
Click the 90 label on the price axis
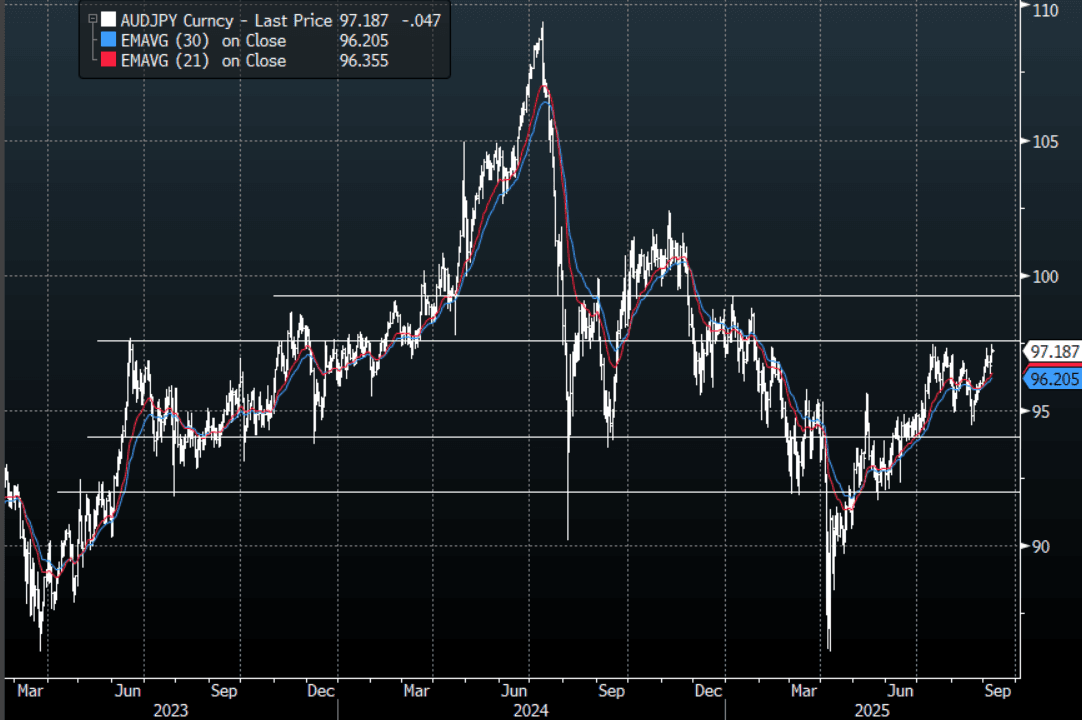click(x=1042, y=546)
